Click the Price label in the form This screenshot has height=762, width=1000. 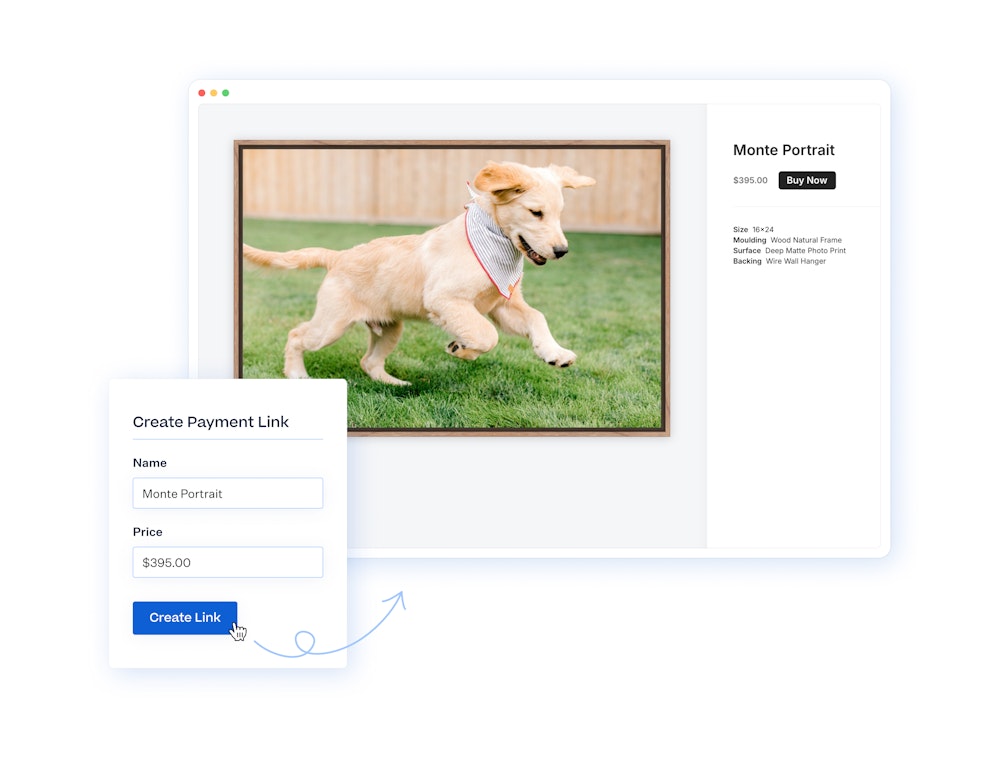point(148,532)
